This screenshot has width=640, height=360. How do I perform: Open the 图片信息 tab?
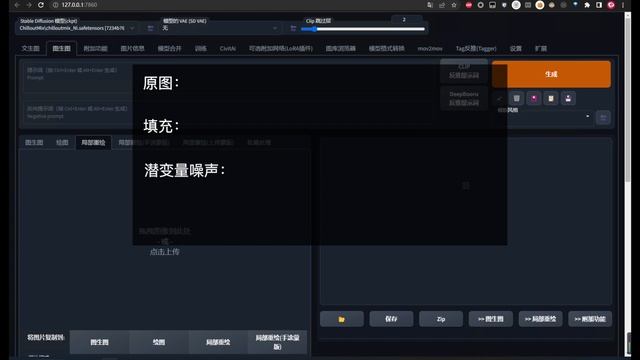pos(132,49)
